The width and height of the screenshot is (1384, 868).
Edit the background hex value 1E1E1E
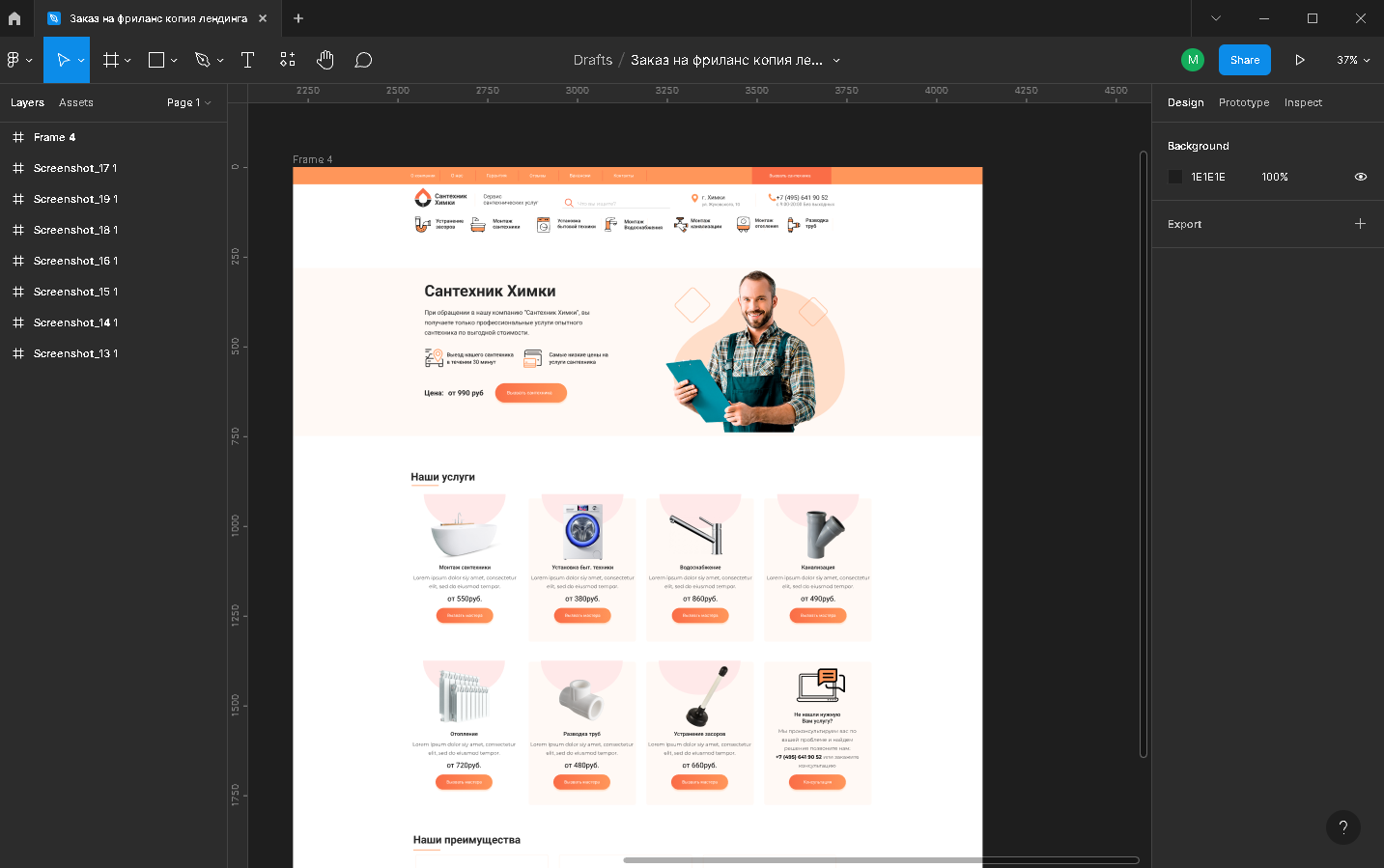point(1208,177)
